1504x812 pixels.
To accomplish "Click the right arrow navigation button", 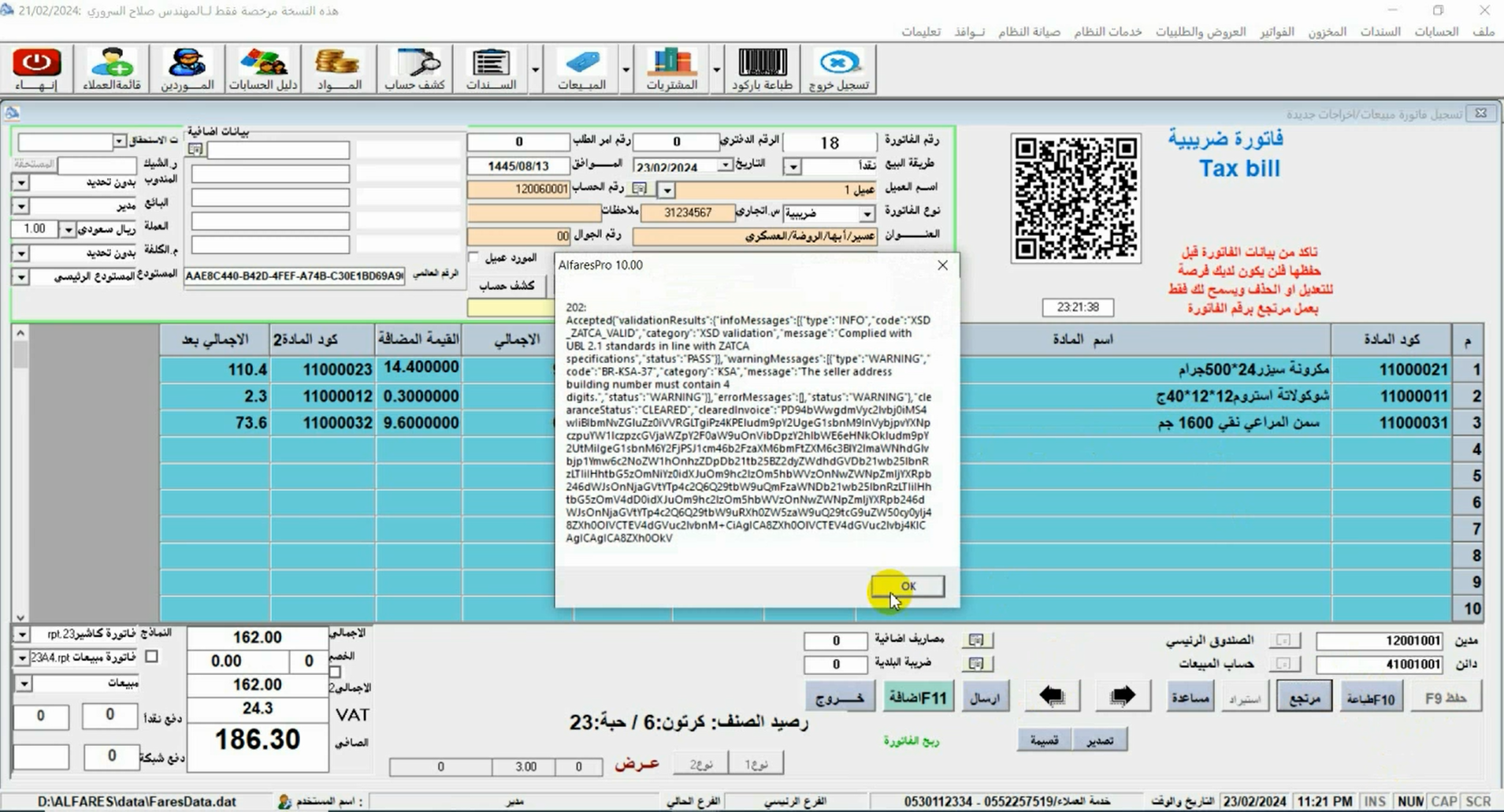I will pyautogui.click(x=1122, y=696).
